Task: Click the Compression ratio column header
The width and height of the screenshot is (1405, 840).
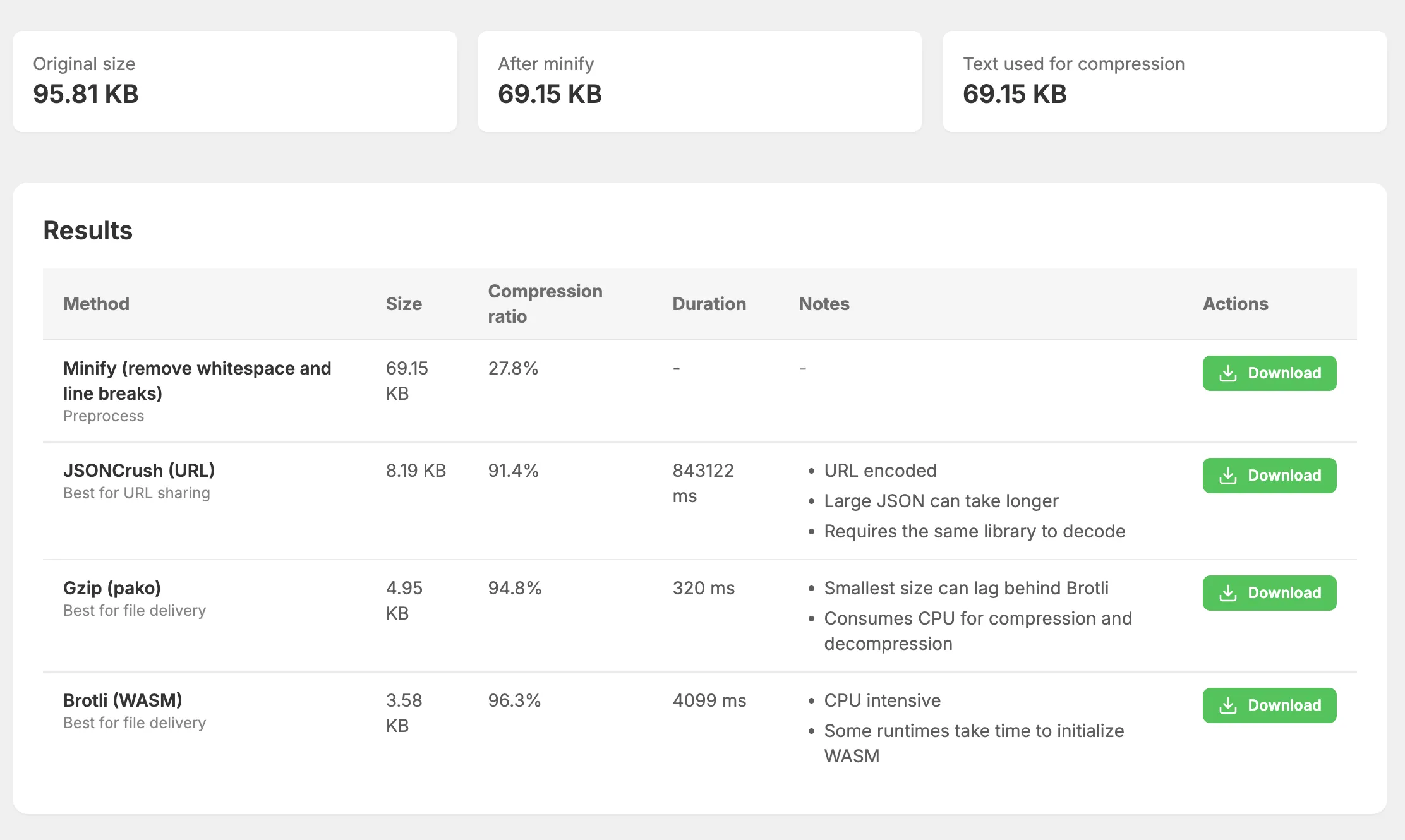Action: click(545, 304)
